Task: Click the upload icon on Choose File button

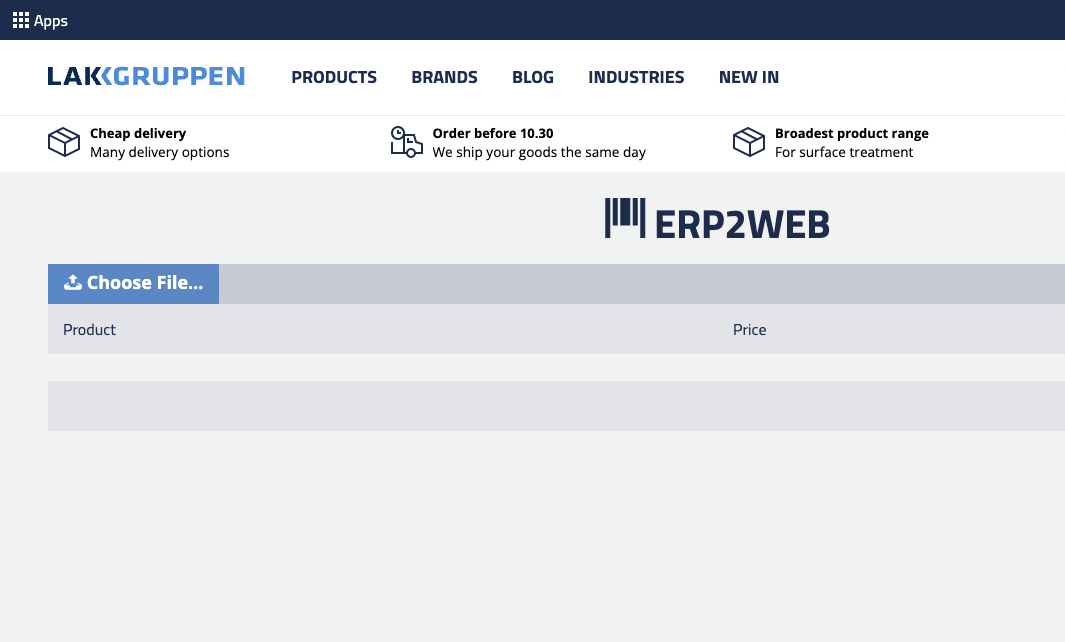Action: [x=72, y=282]
